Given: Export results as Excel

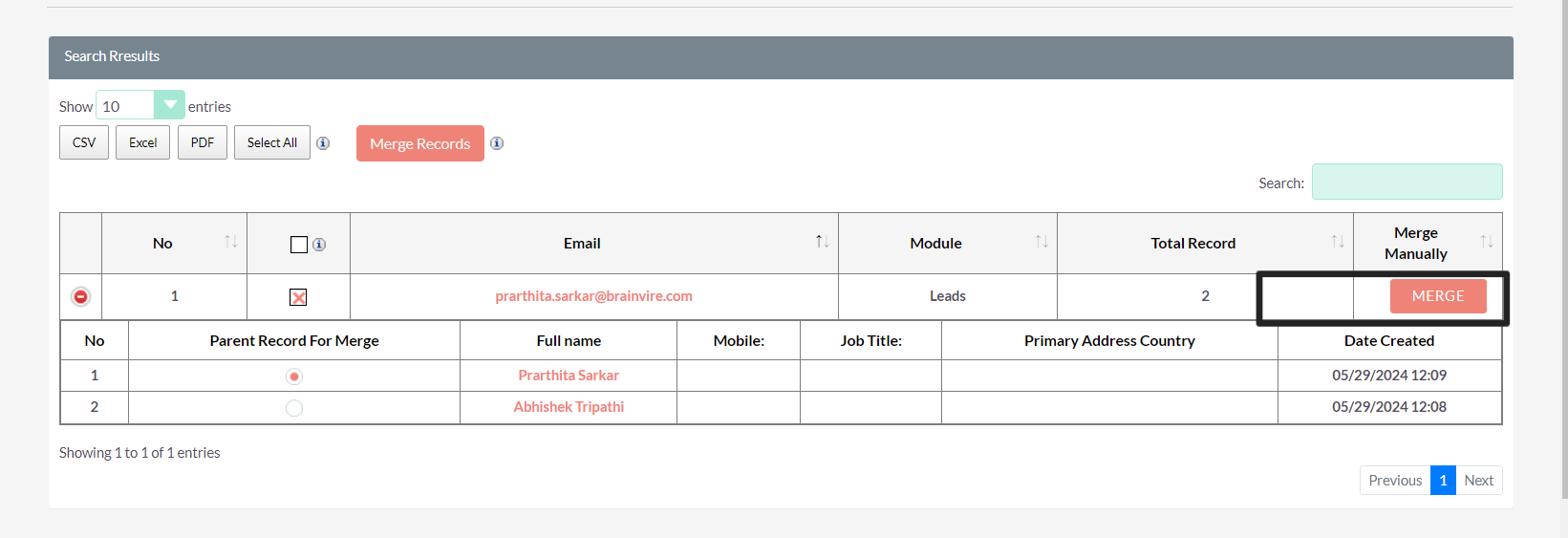Looking at the screenshot, I should [x=143, y=142].
